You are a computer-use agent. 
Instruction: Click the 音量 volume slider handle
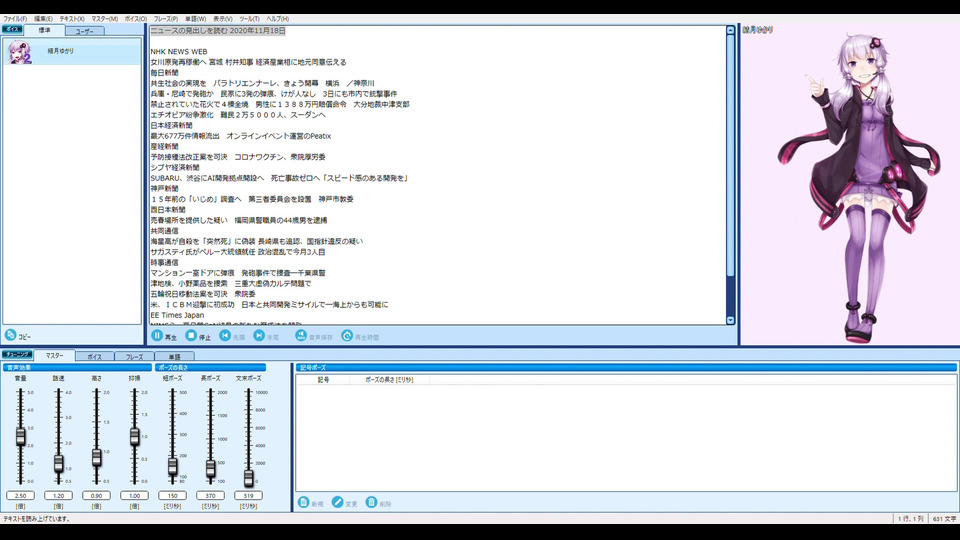click(21, 436)
